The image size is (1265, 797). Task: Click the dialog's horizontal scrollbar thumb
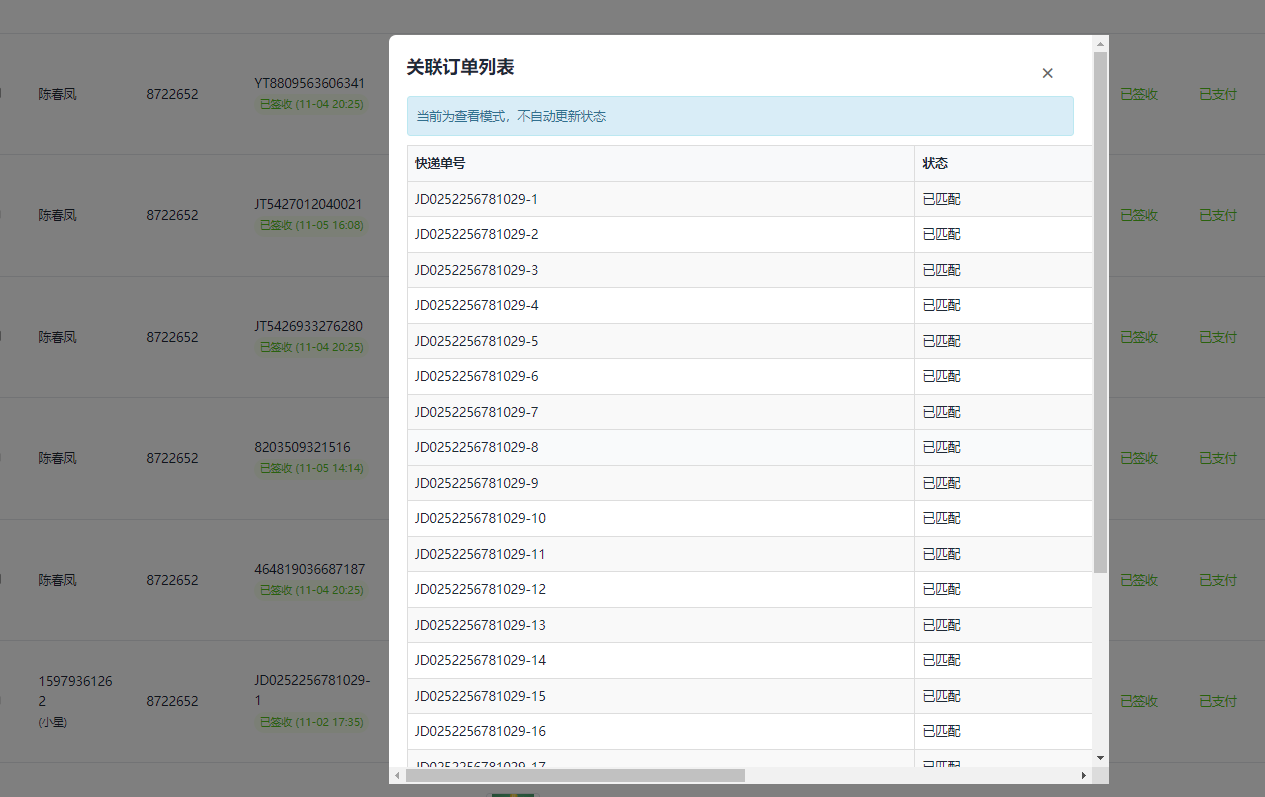click(575, 775)
